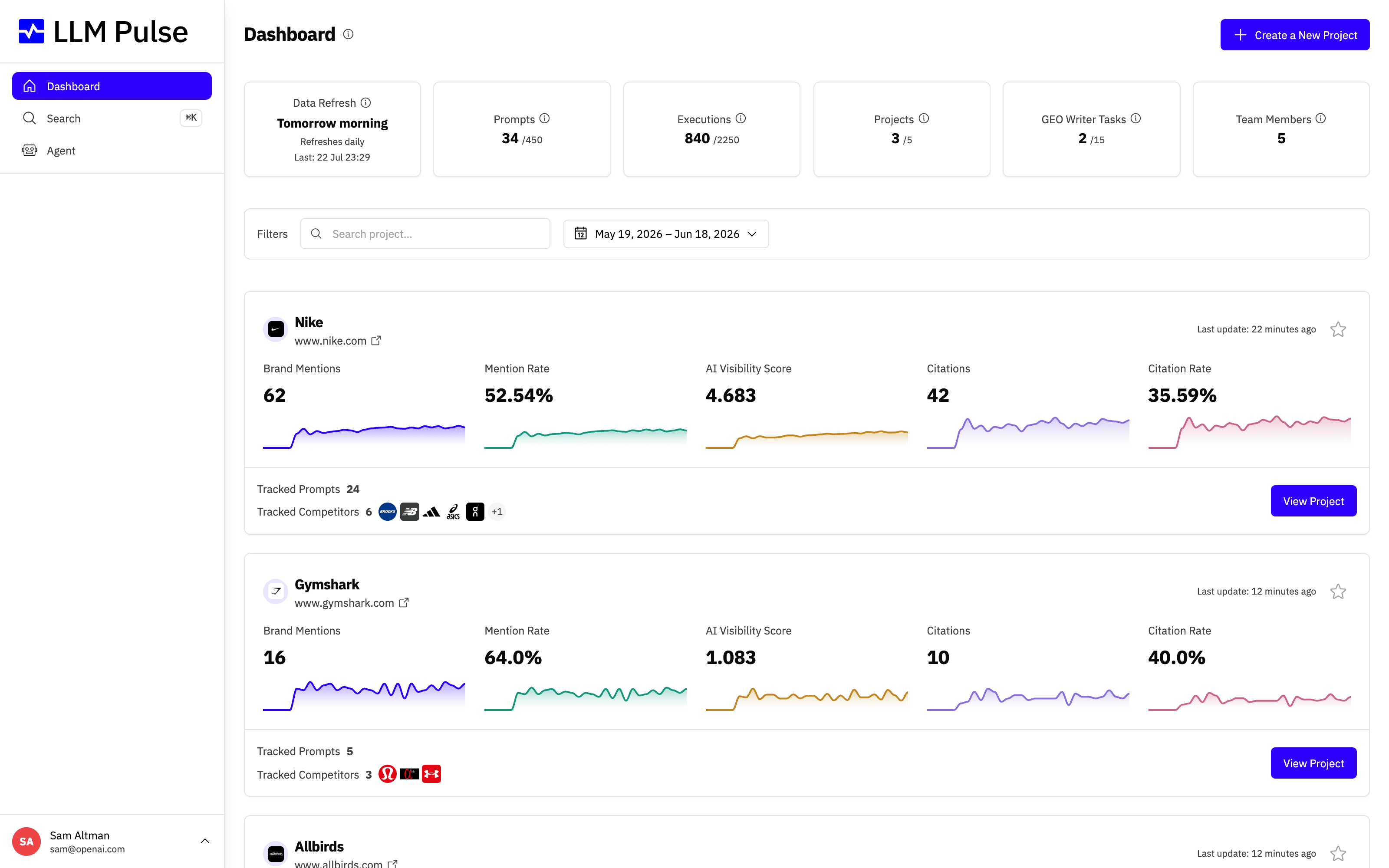Click View Project for Nike
This screenshot has width=1389, height=868.
1313,501
